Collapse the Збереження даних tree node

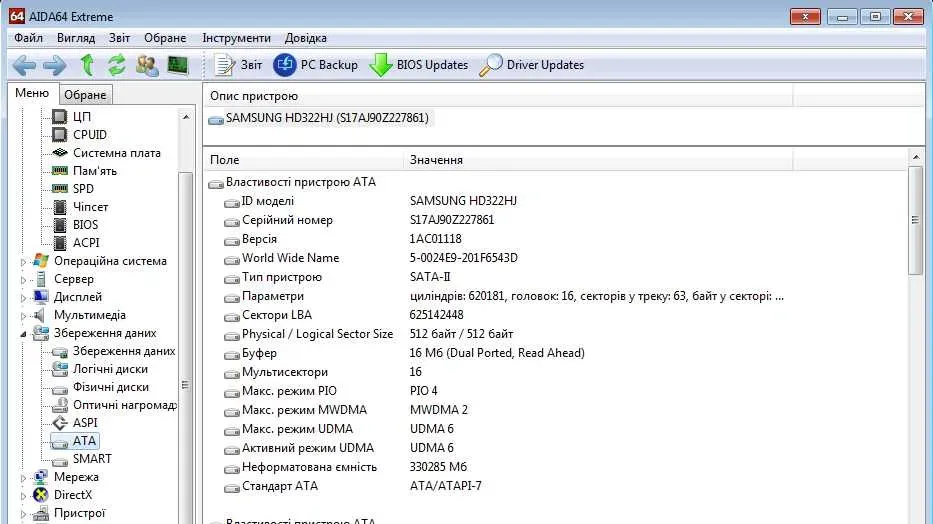[x=24, y=333]
